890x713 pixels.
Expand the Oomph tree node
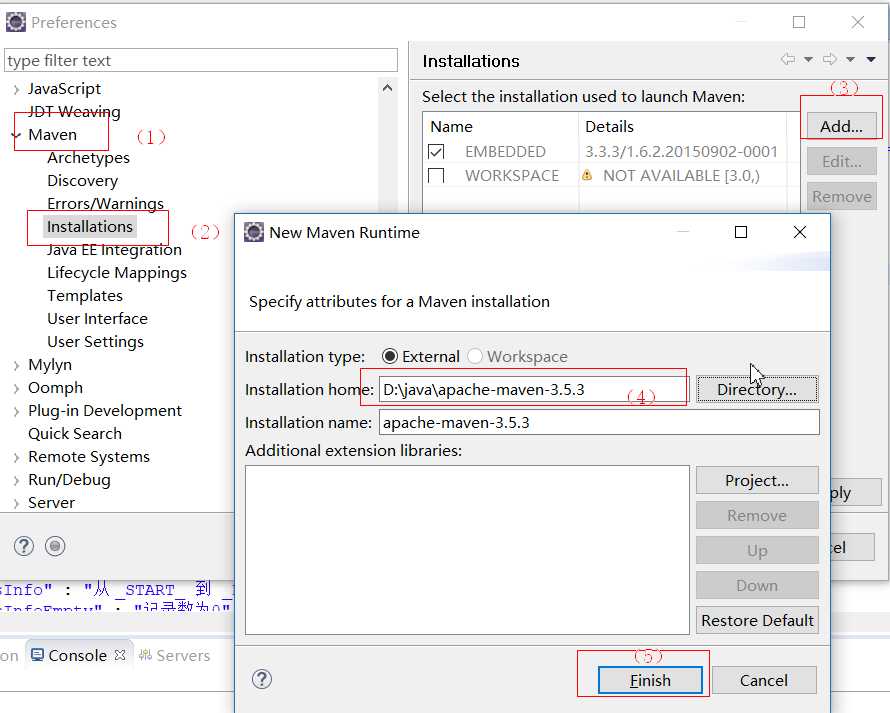tap(16, 388)
